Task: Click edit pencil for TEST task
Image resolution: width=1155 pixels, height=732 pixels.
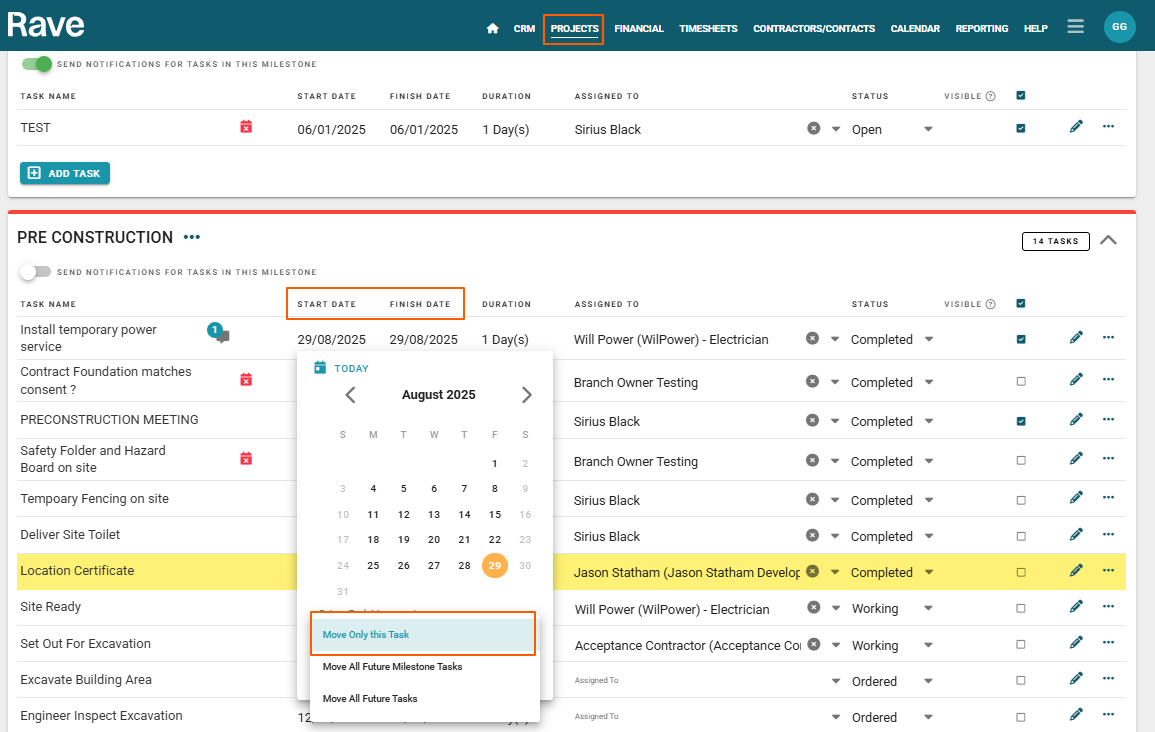Action: point(1076,127)
